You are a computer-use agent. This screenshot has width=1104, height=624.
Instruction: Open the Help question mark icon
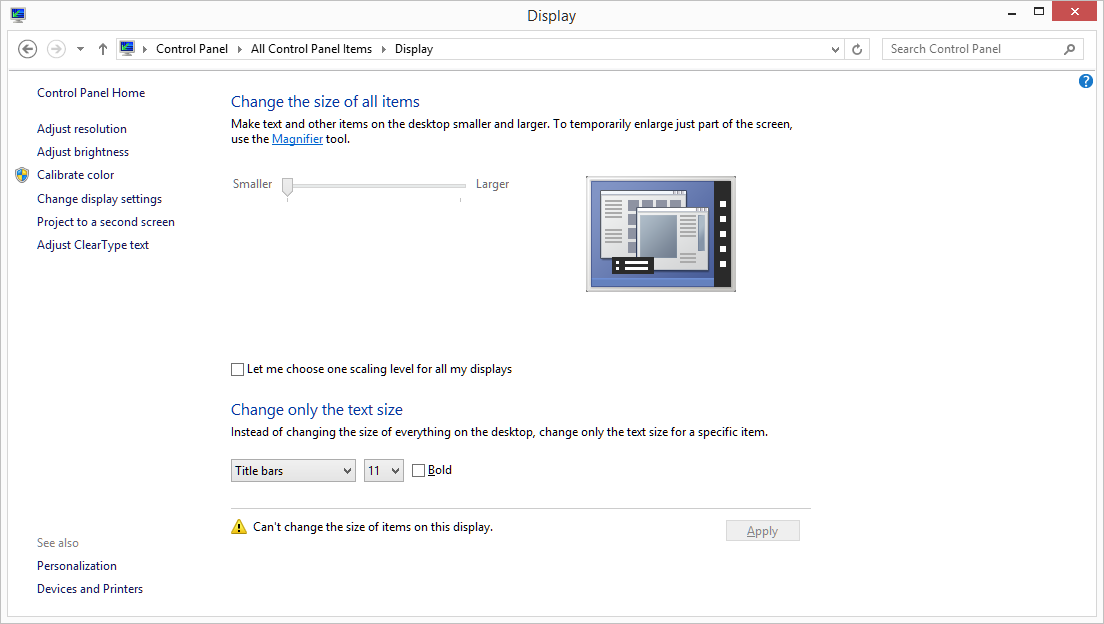[x=1086, y=81]
